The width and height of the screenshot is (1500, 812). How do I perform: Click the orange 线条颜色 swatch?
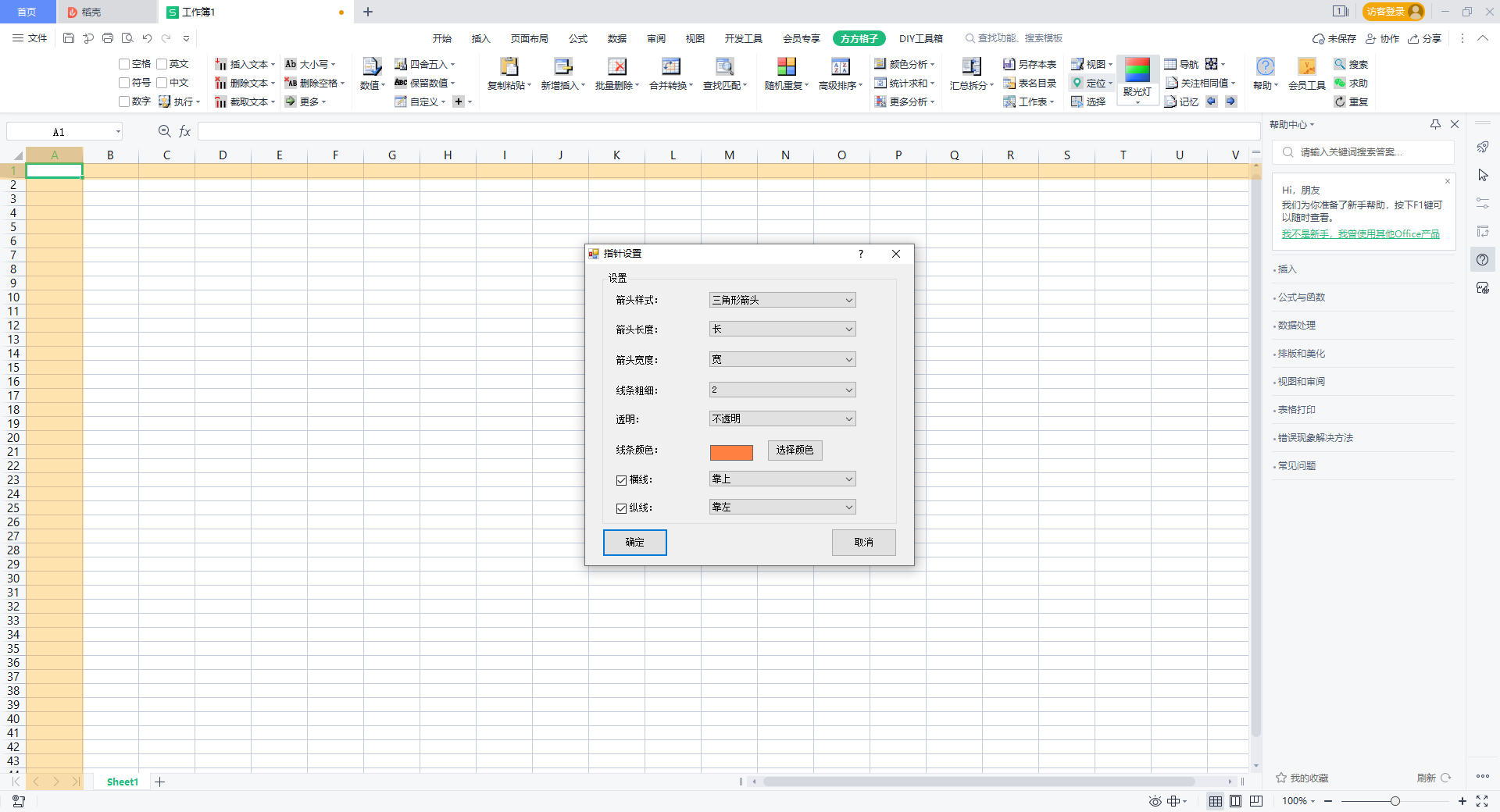click(731, 452)
